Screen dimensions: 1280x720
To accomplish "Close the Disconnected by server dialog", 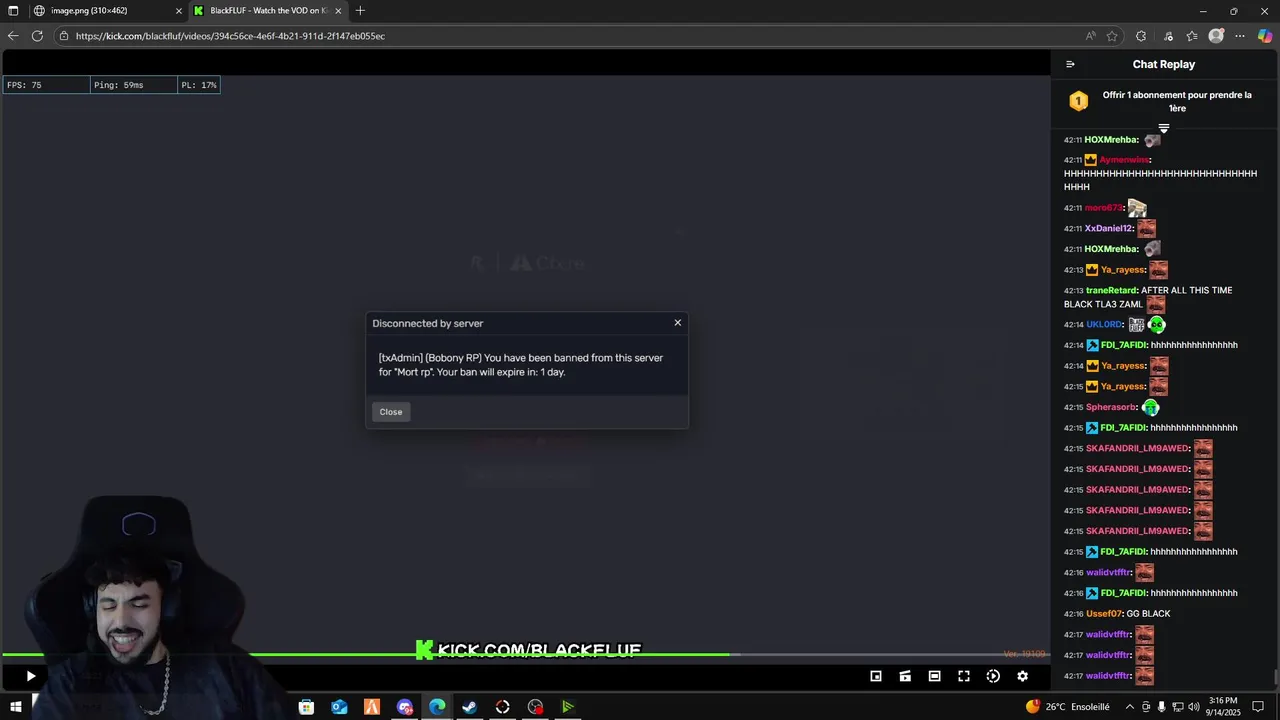I will click(x=678, y=322).
